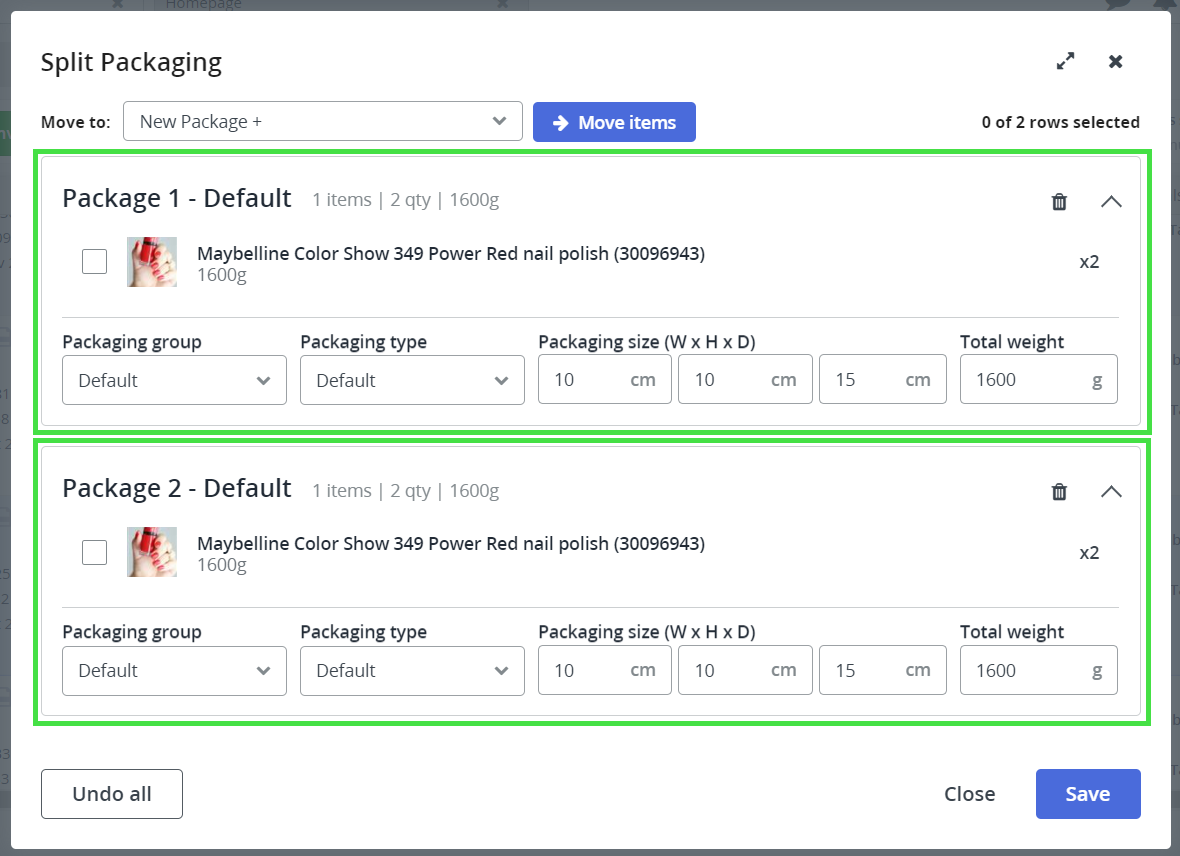Collapse the Package 1 section
1180x856 pixels.
(1111, 202)
